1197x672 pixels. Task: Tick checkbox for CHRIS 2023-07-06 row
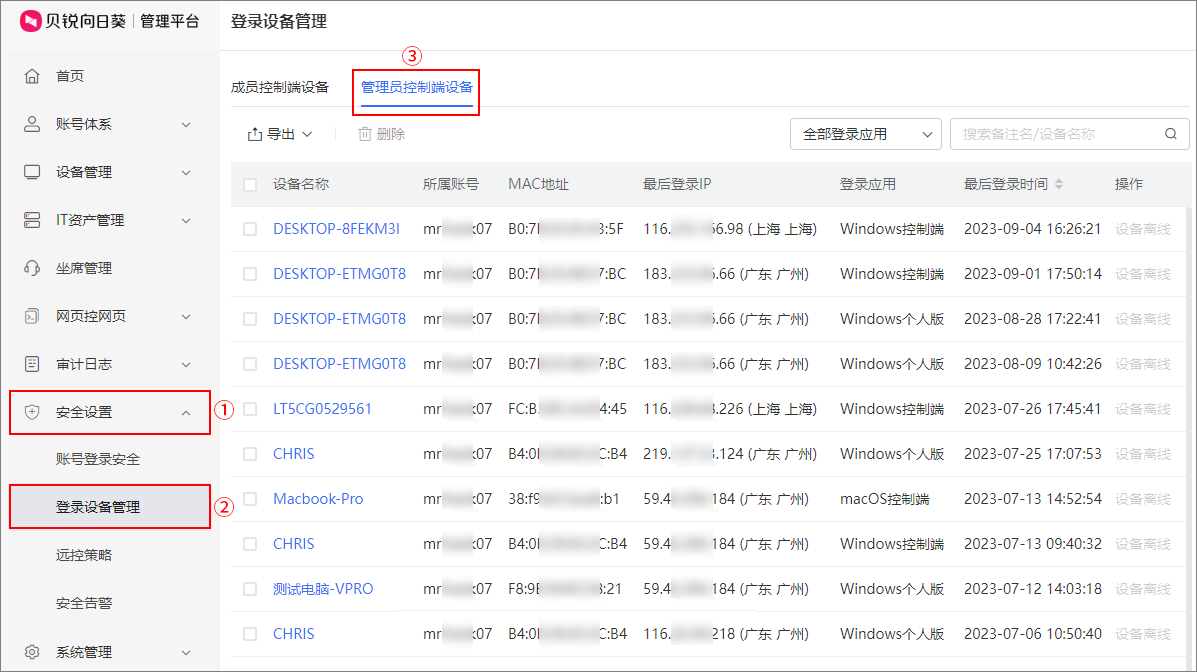(x=250, y=635)
